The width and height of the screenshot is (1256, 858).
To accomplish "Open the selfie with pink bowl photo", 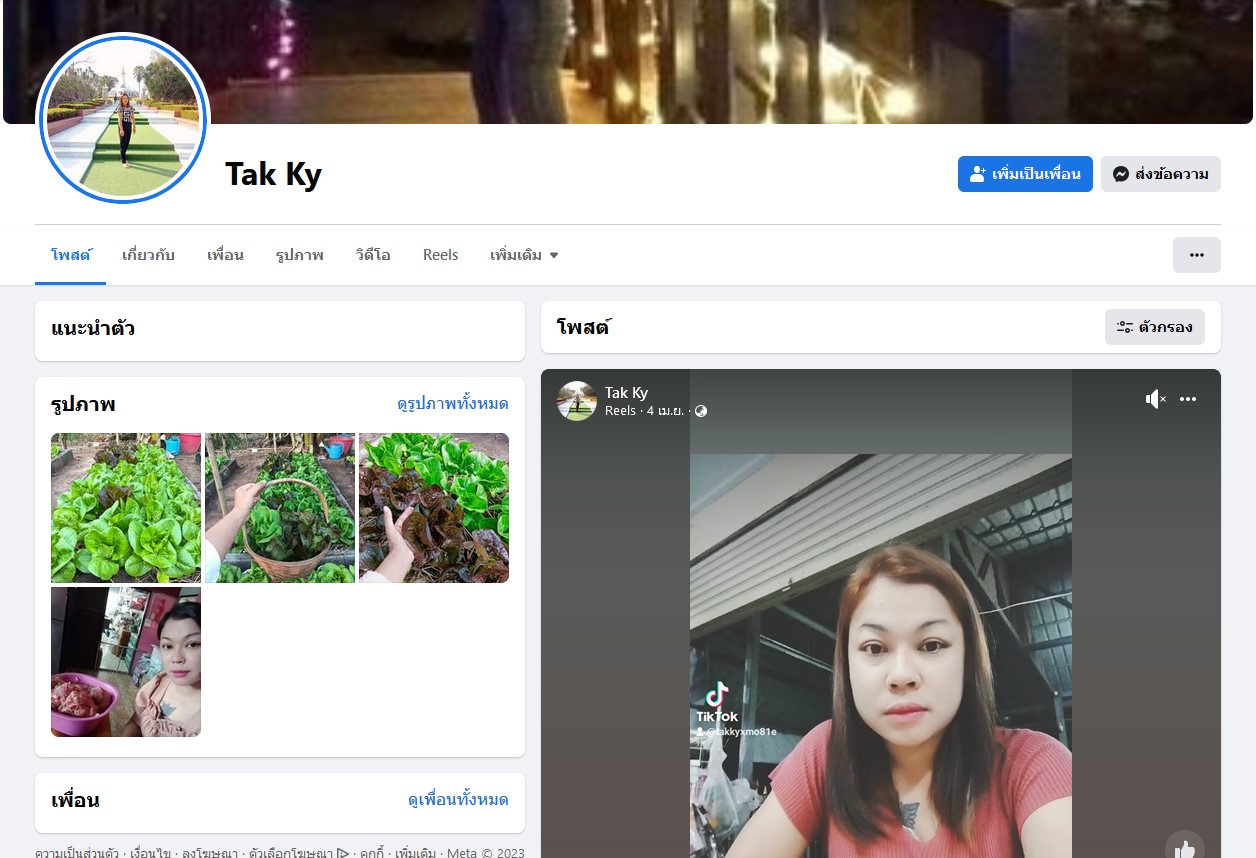I will pos(126,662).
